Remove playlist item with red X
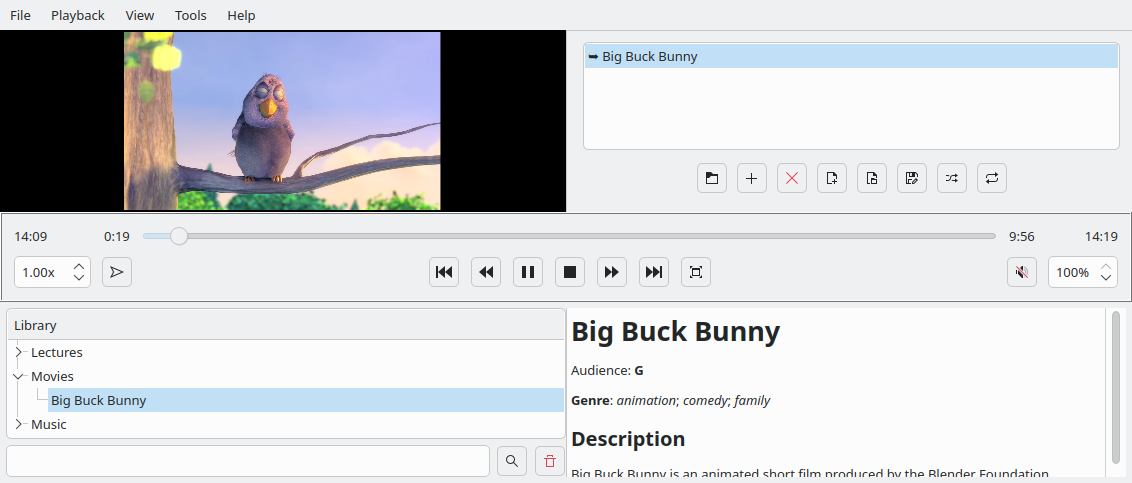This screenshot has width=1132, height=483. point(792,178)
